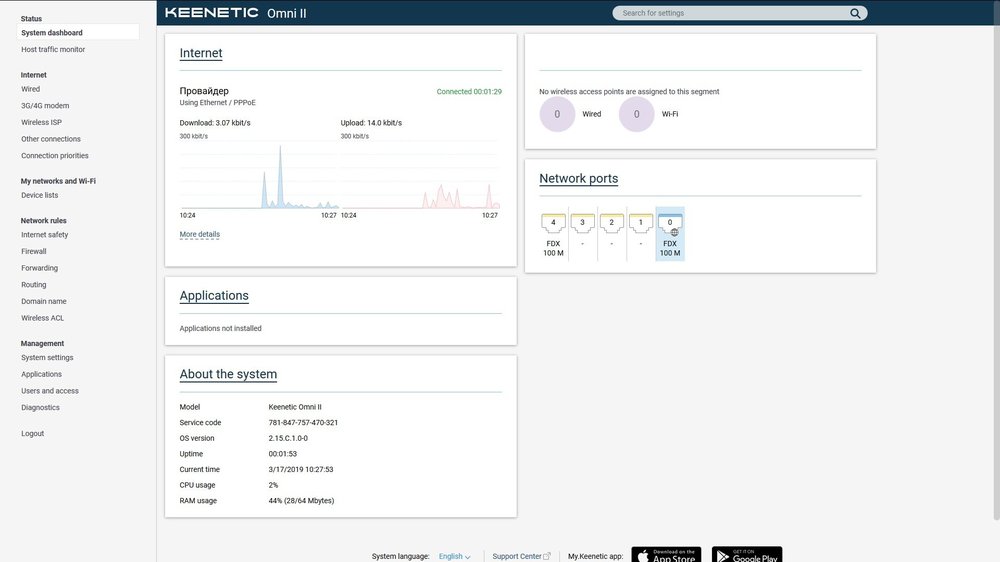
Task: Click the Keenetic logo
Action: tap(212, 13)
